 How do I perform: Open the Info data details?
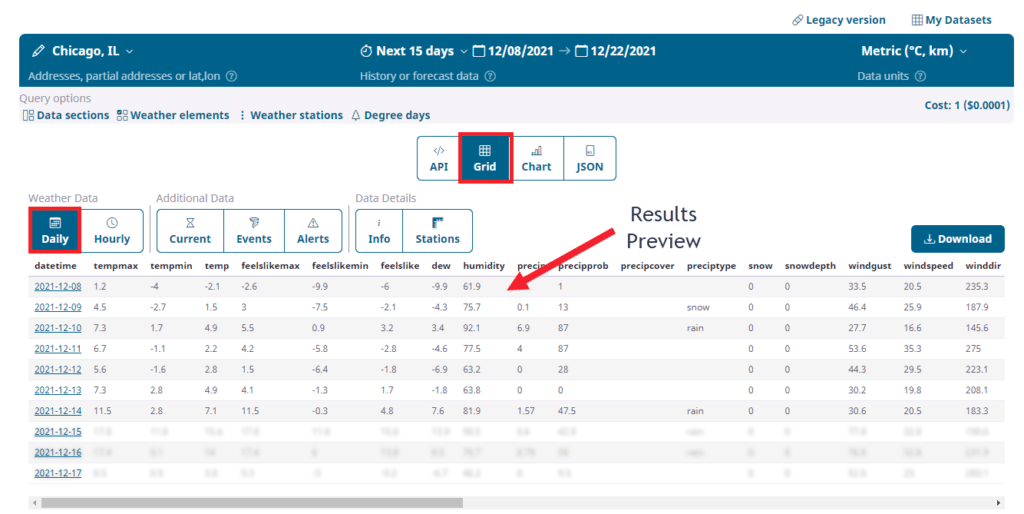point(379,231)
